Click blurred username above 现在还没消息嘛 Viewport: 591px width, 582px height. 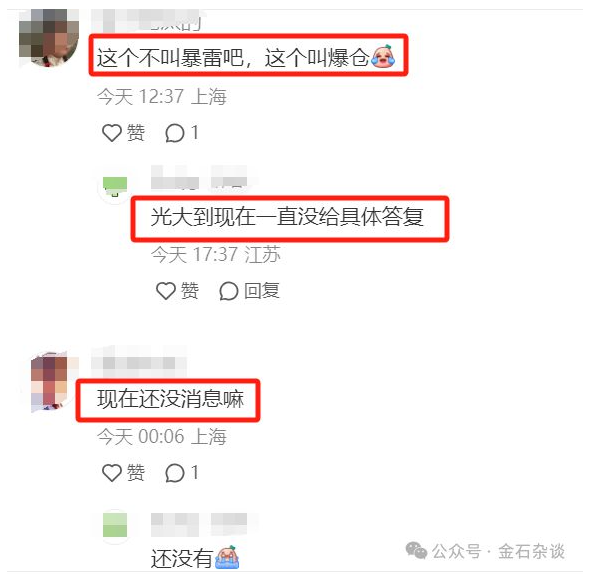point(139,363)
